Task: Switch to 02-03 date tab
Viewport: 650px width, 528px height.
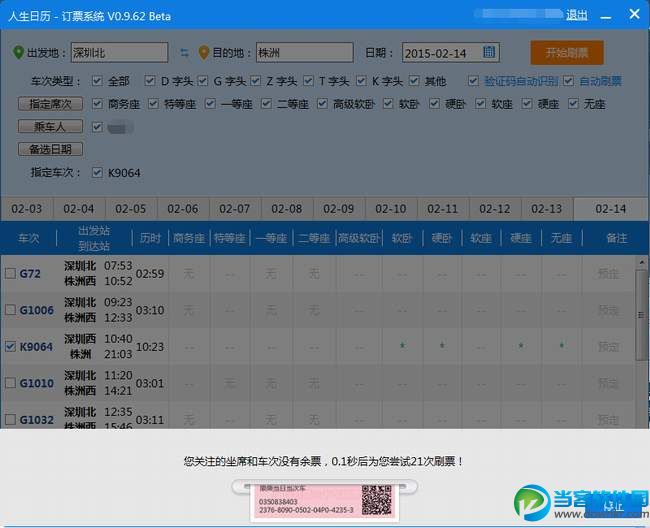Action: pos(27,208)
